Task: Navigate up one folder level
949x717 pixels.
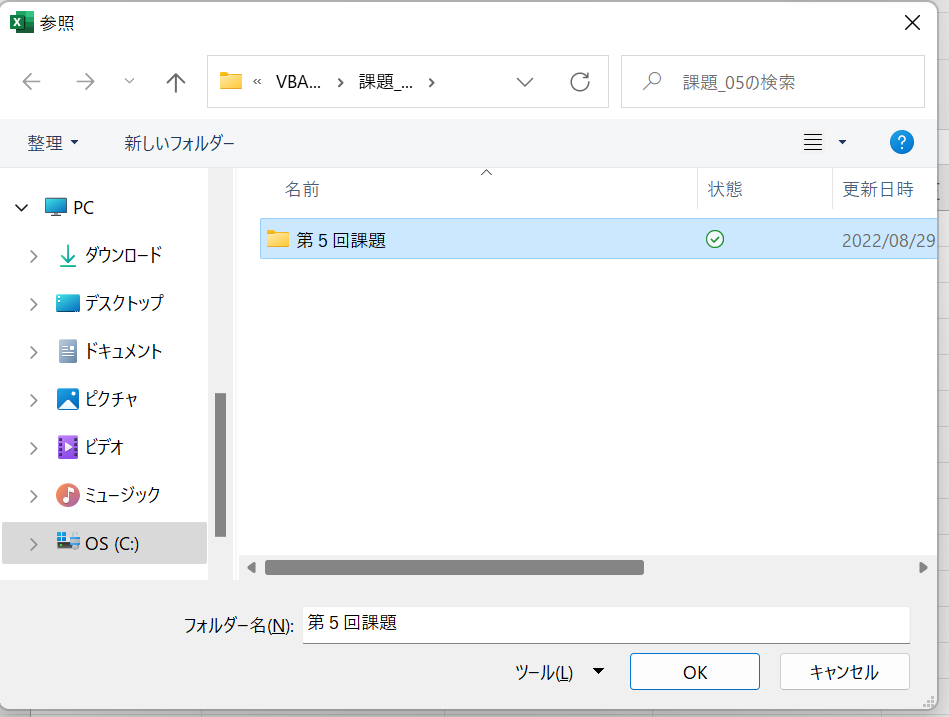Action: click(x=175, y=82)
